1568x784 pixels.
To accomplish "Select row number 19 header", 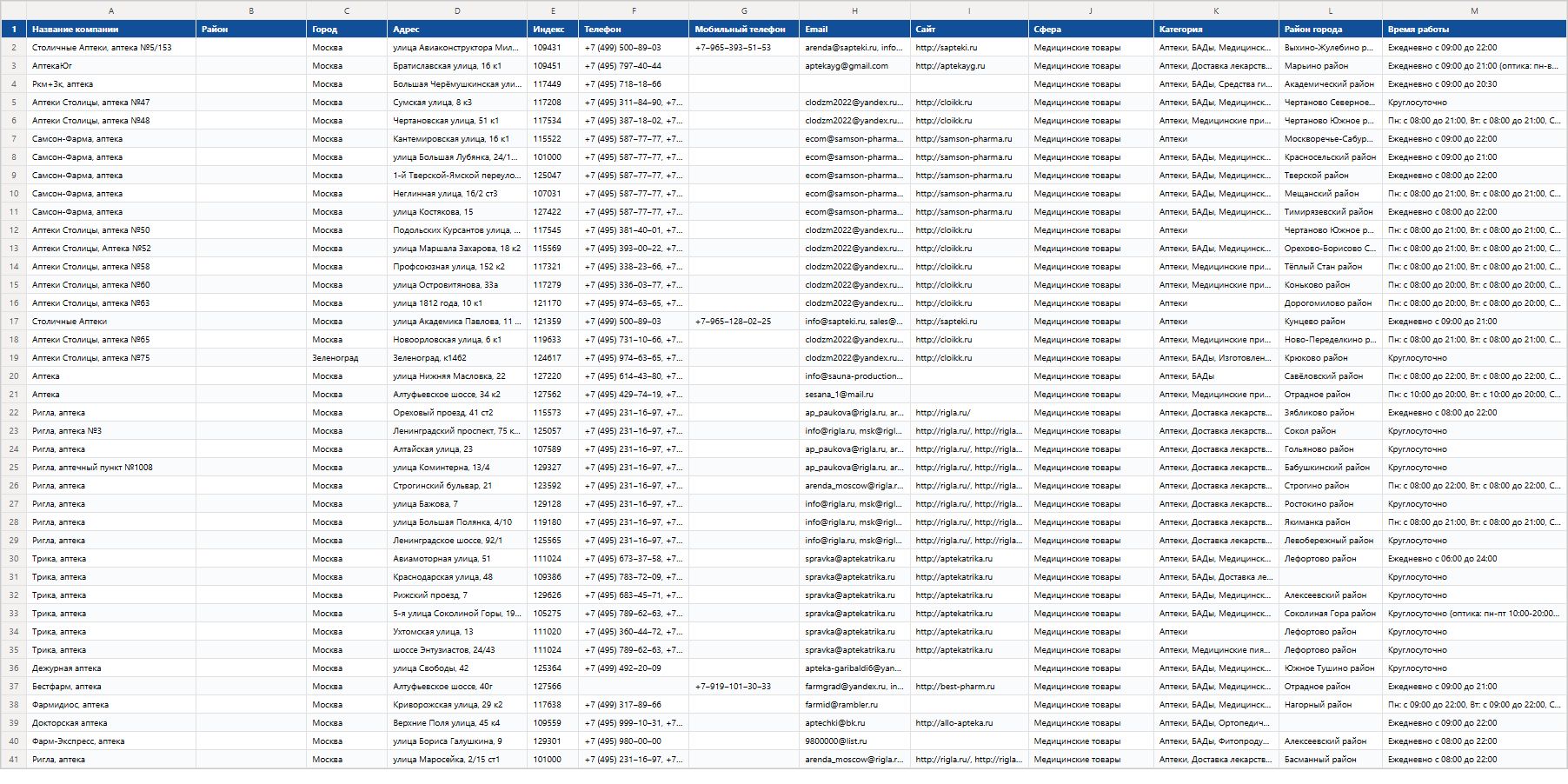I will pyautogui.click(x=14, y=358).
